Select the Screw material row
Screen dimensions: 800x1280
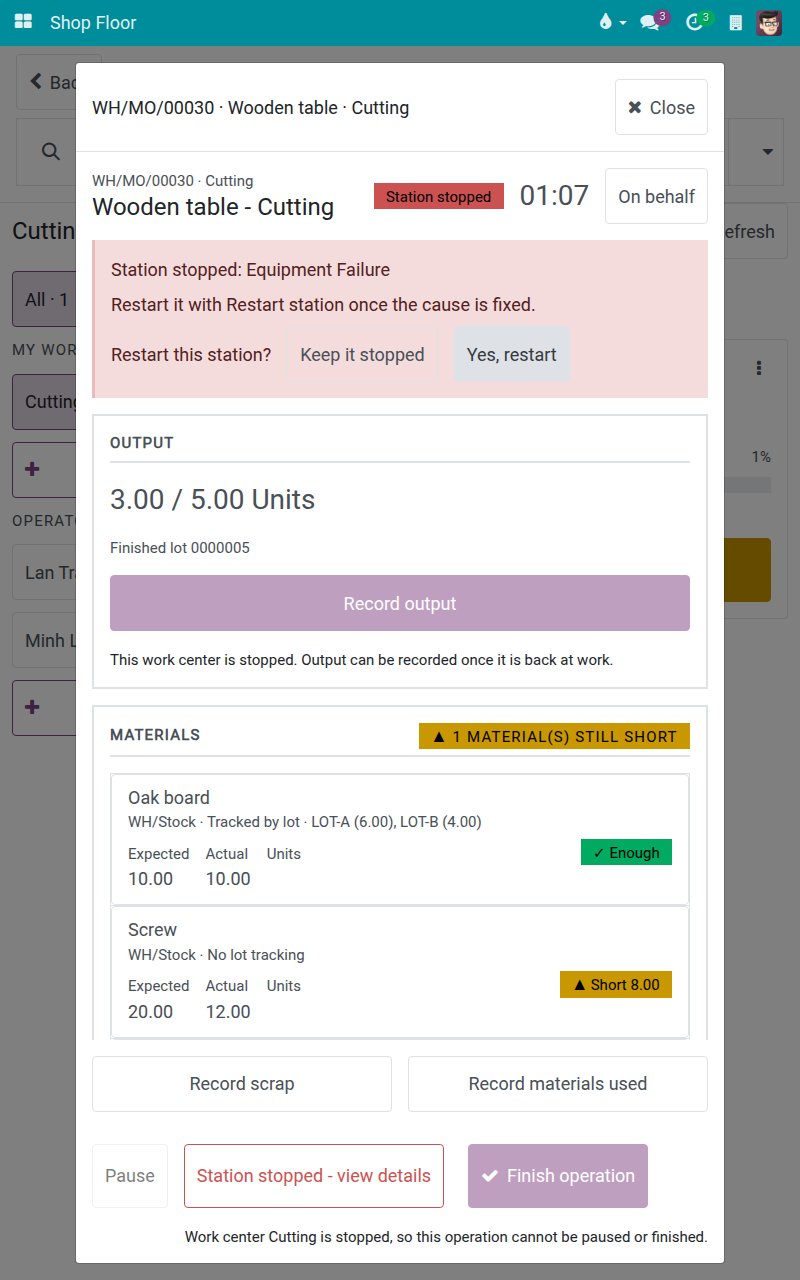400,972
